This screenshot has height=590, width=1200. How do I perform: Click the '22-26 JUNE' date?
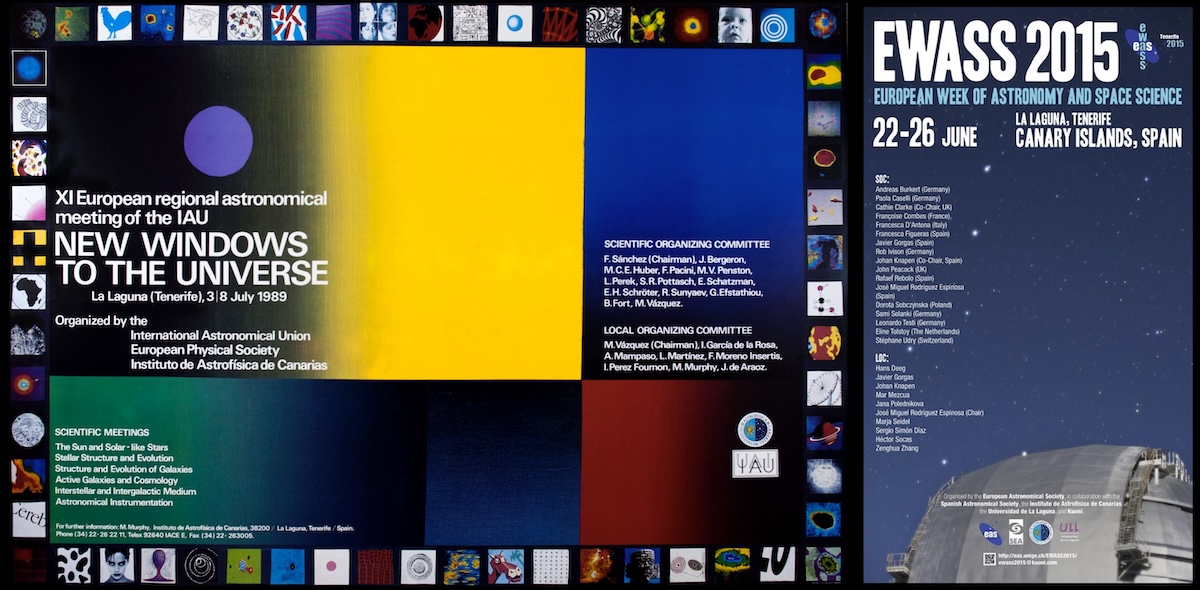[924, 132]
